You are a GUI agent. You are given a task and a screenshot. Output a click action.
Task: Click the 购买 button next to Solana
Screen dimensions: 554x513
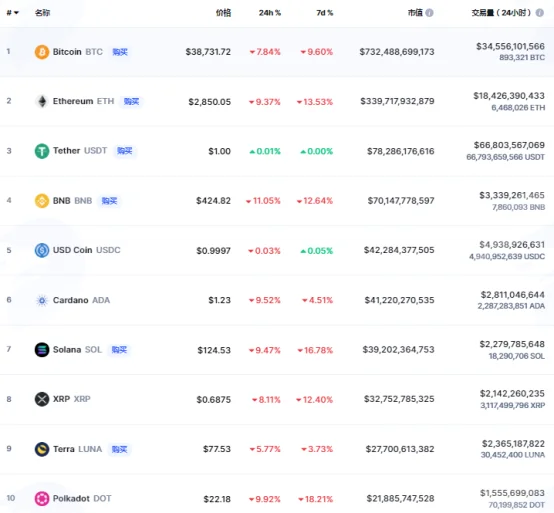pyautogui.click(x=119, y=350)
